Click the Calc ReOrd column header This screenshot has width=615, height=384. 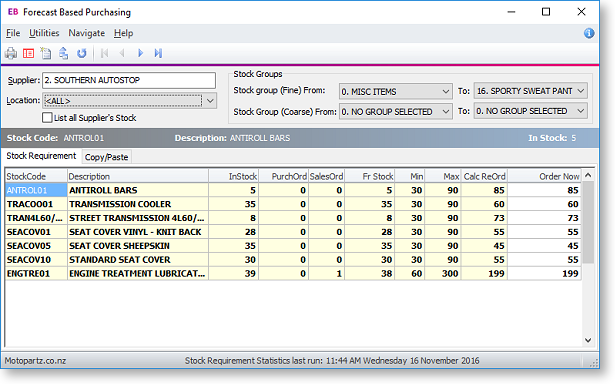[484, 177]
